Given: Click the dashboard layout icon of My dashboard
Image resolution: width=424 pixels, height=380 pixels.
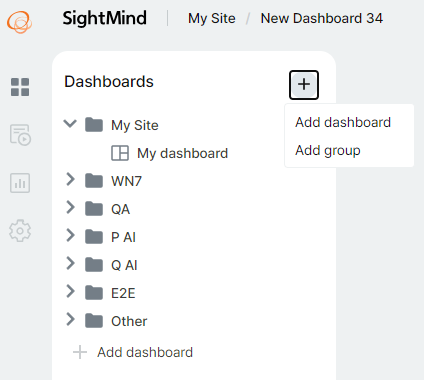Looking at the screenshot, I should [120, 153].
